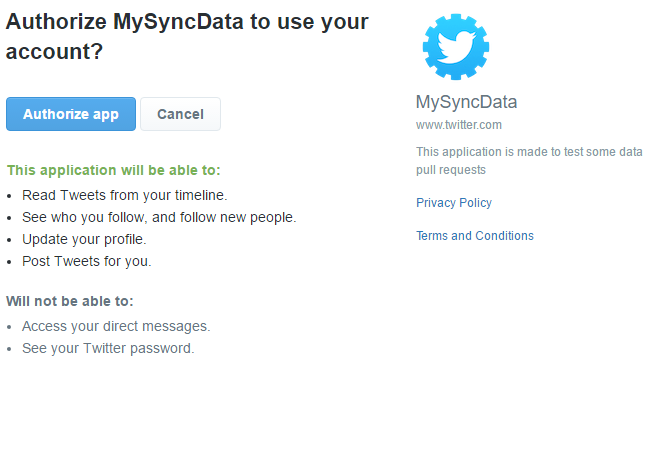
Task: Click the www.twitter.com app URL
Action: coord(459,125)
